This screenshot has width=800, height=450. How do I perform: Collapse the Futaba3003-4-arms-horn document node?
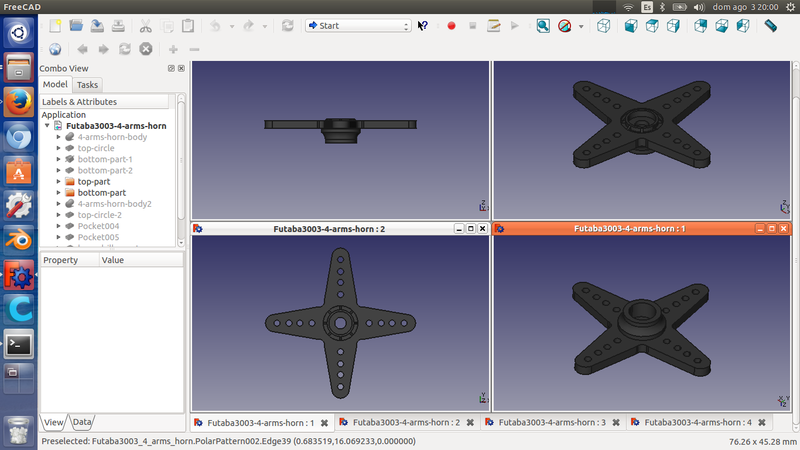click(x=47, y=126)
